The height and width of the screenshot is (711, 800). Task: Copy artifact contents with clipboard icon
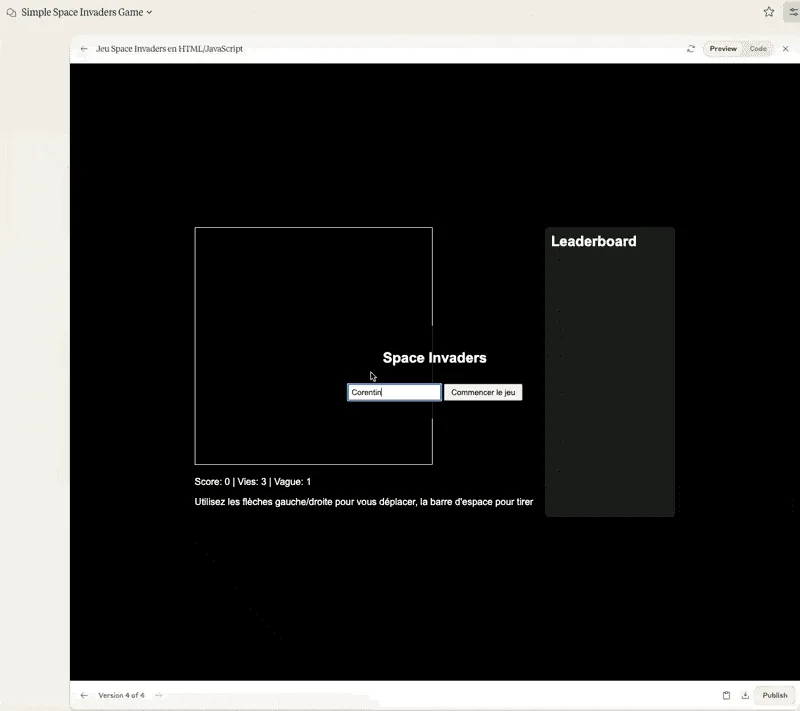[x=727, y=695]
